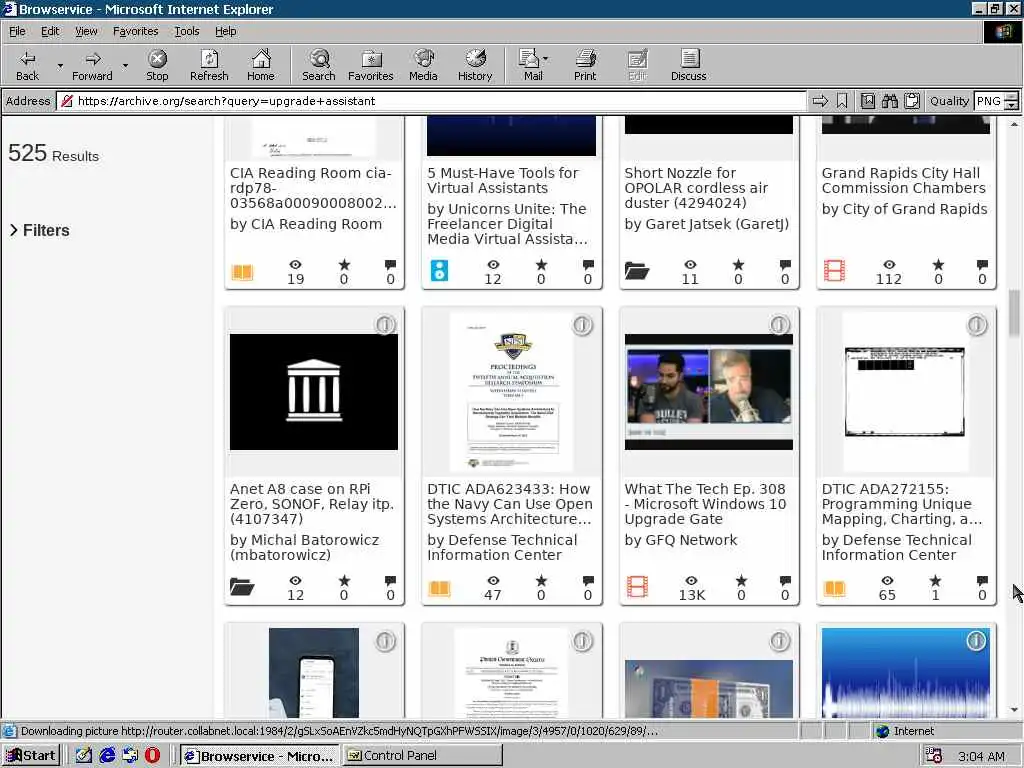Click info icon on What The Tech card
The width and height of the screenshot is (1024, 768).
[x=779, y=325]
